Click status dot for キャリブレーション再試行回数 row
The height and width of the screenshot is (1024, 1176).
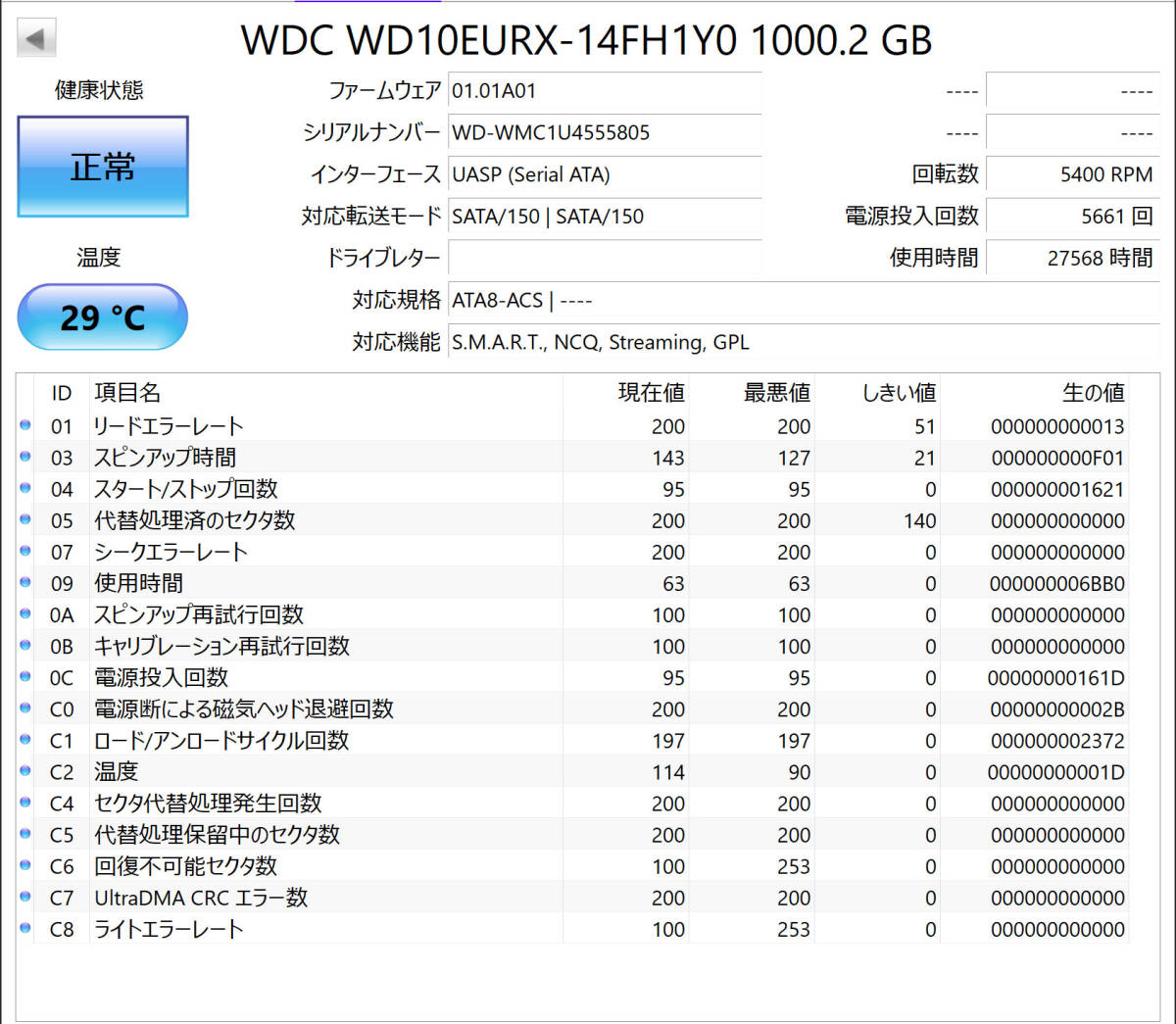tap(25, 645)
